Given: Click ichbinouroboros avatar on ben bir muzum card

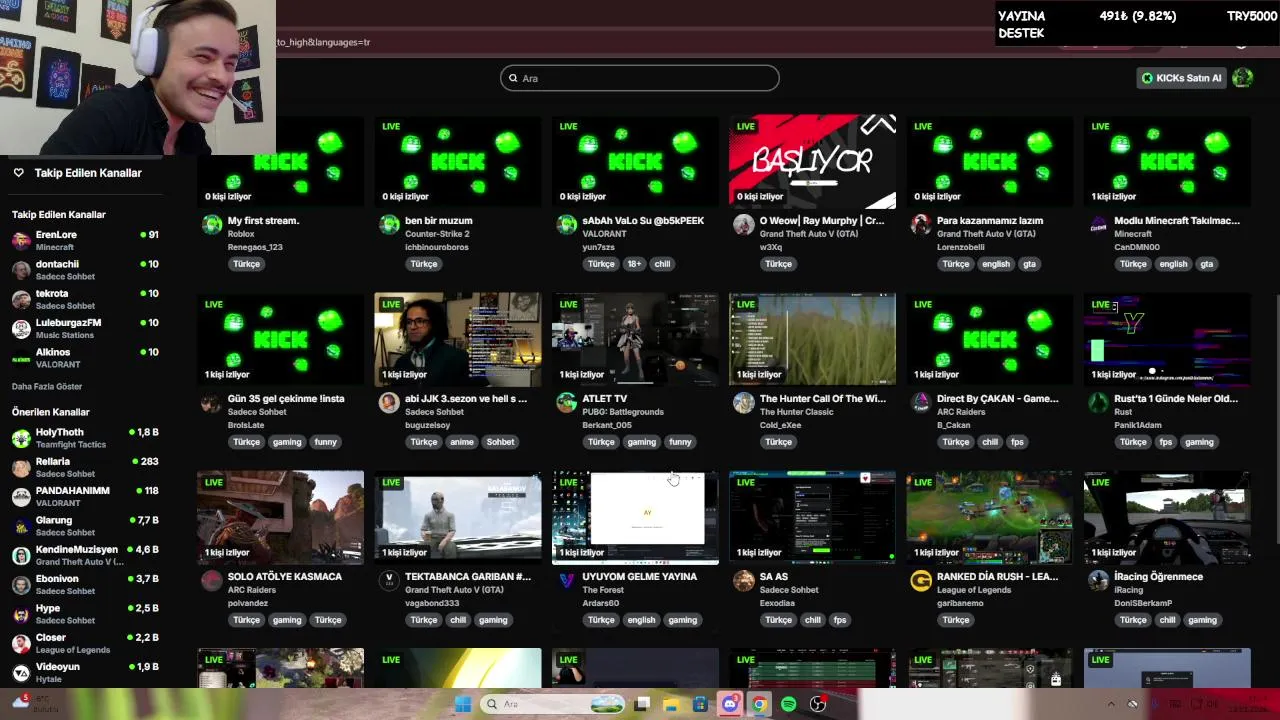Looking at the screenshot, I should 389,225.
